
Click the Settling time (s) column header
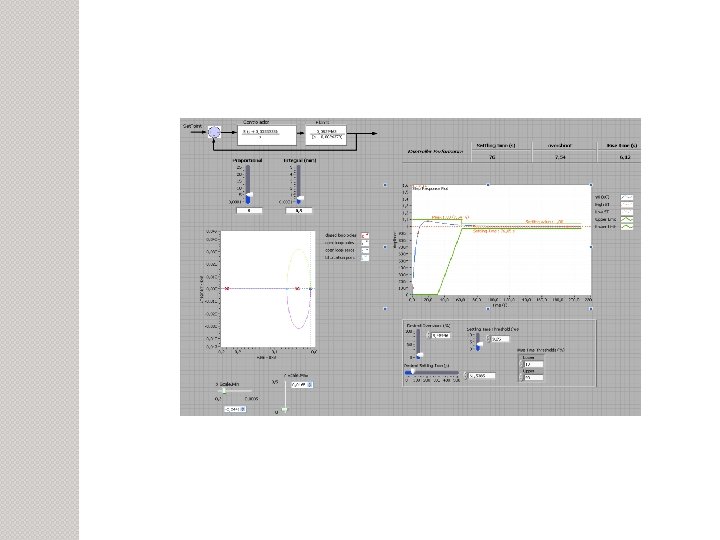(x=496, y=146)
